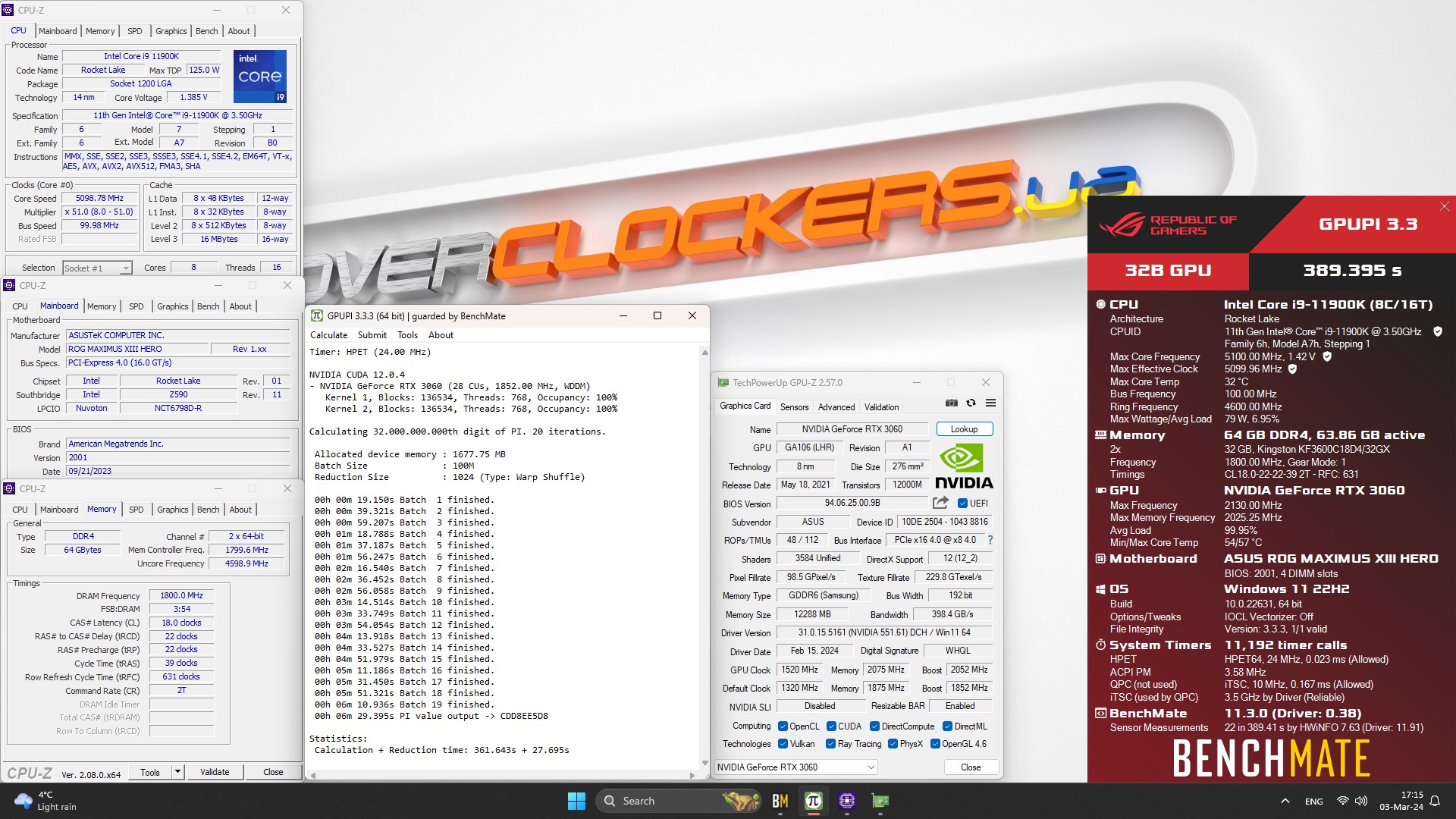This screenshot has height=819, width=1456.
Task: Click the Republic of Gamers logo
Action: pyautogui.click(x=1168, y=224)
